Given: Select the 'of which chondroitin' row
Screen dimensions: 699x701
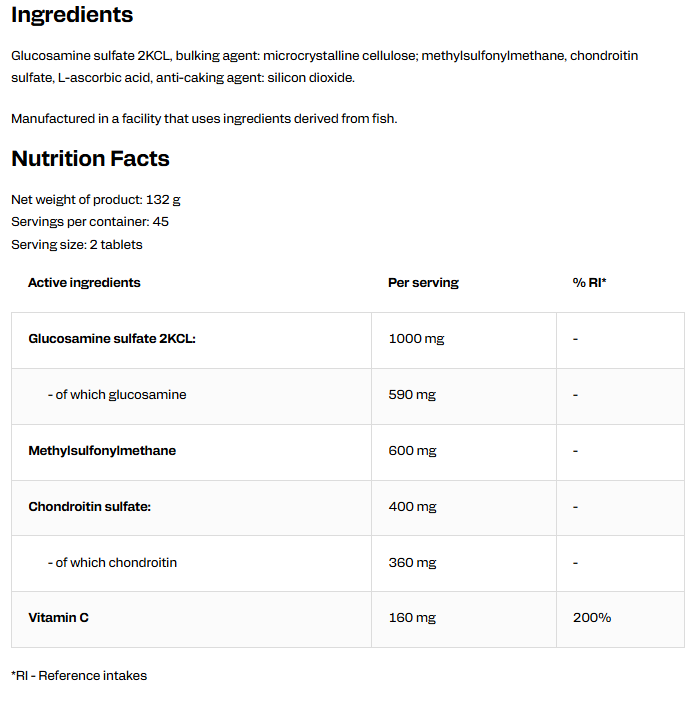Looking at the screenshot, I should [348, 563].
